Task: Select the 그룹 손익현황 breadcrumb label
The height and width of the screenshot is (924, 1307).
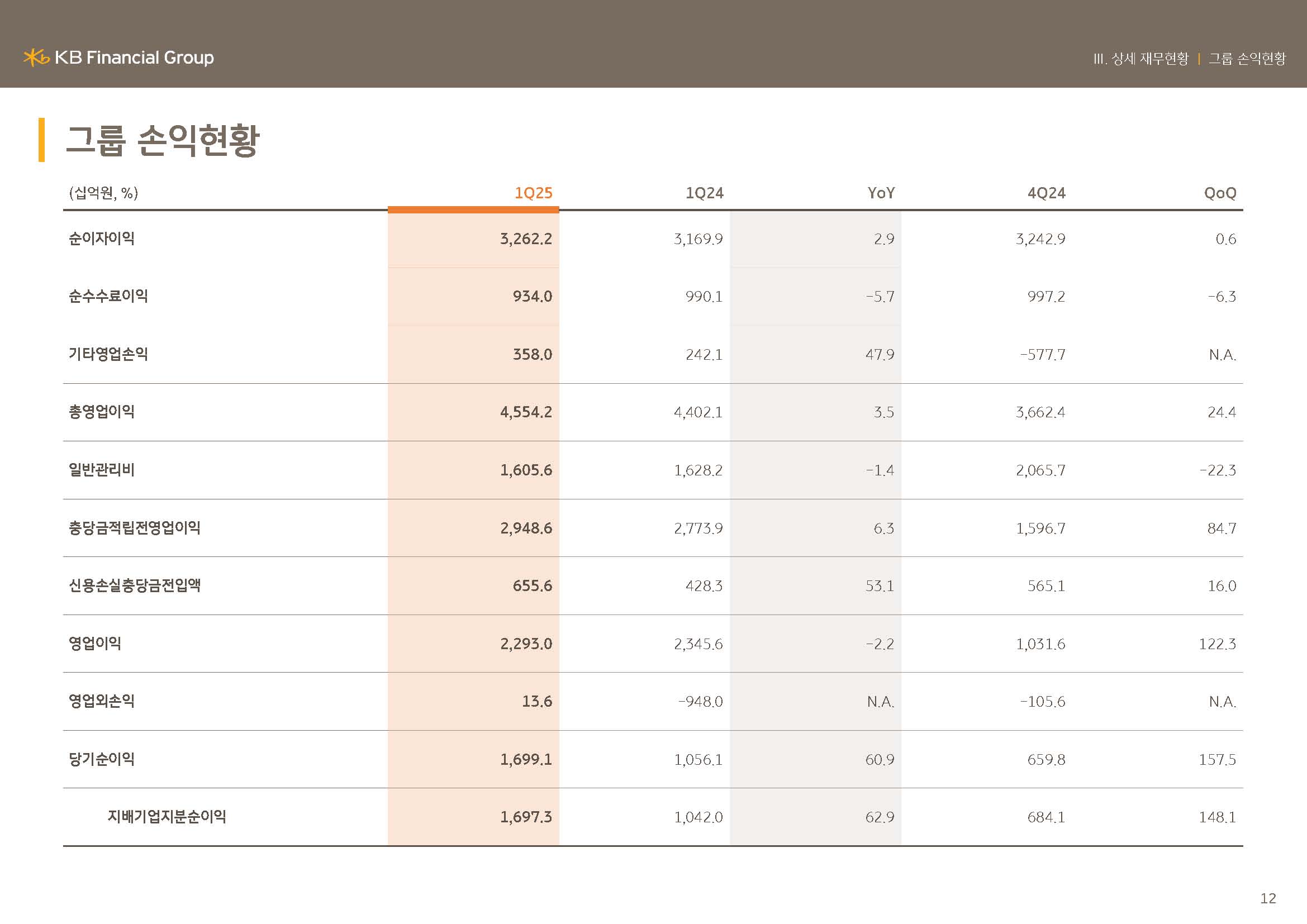Action: 1247,59
